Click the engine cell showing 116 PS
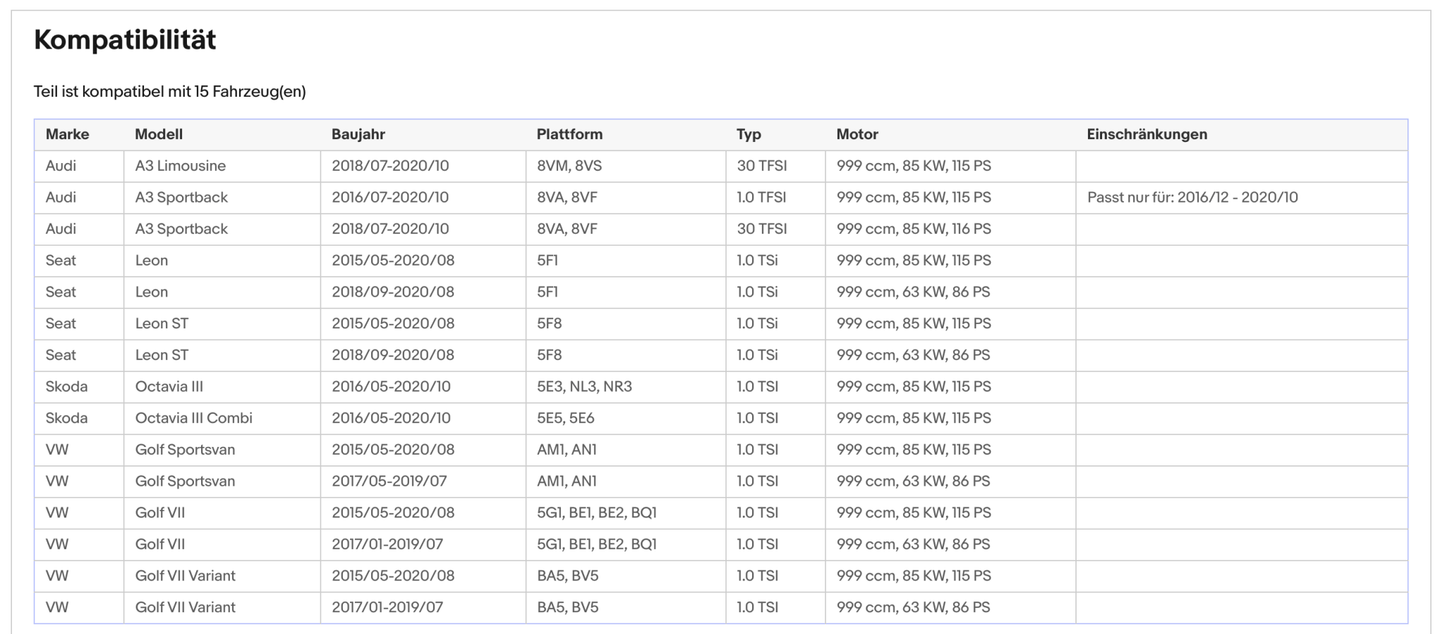1445x634 pixels. coord(913,229)
